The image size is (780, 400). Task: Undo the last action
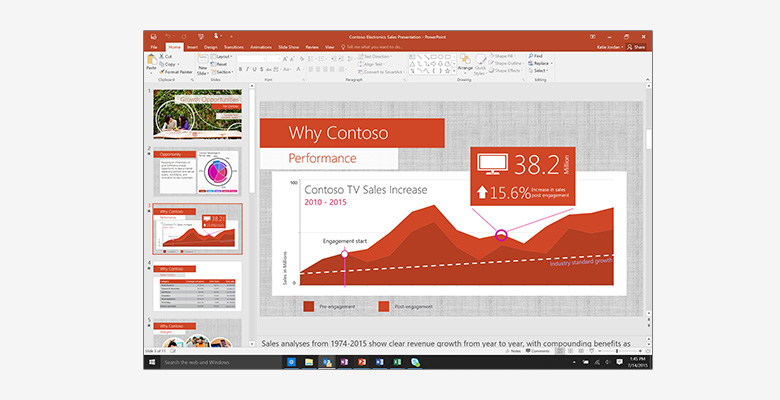click(168, 37)
